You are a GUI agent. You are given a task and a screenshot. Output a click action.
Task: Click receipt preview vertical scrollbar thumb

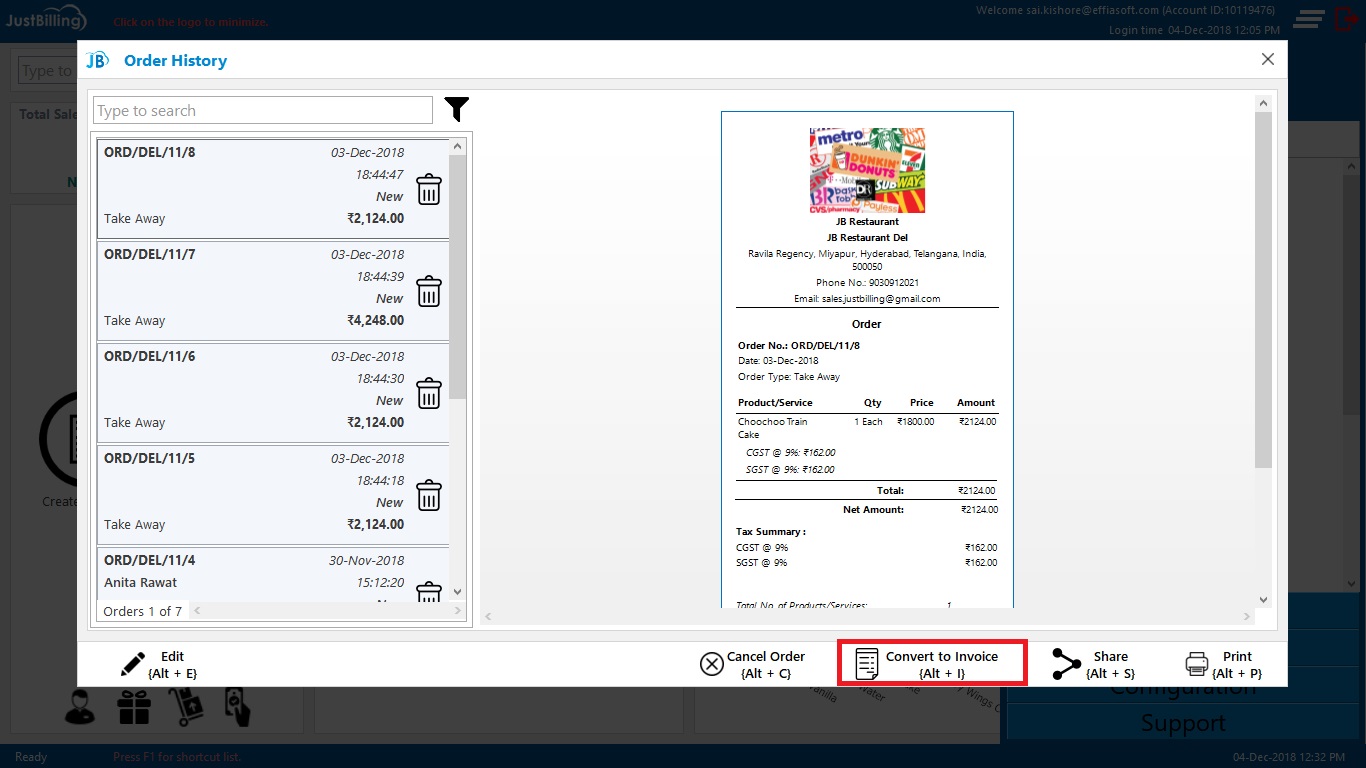pos(1263,290)
